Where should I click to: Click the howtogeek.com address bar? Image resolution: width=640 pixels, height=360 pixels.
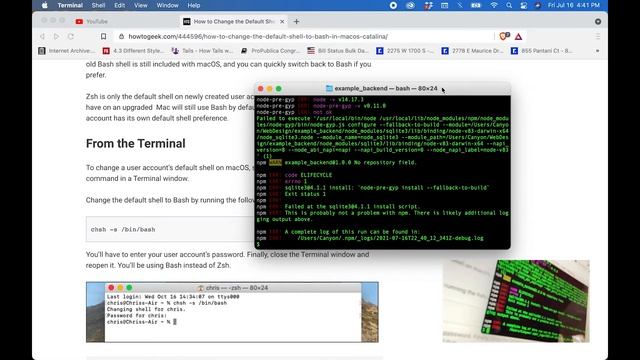pos(258,36)
